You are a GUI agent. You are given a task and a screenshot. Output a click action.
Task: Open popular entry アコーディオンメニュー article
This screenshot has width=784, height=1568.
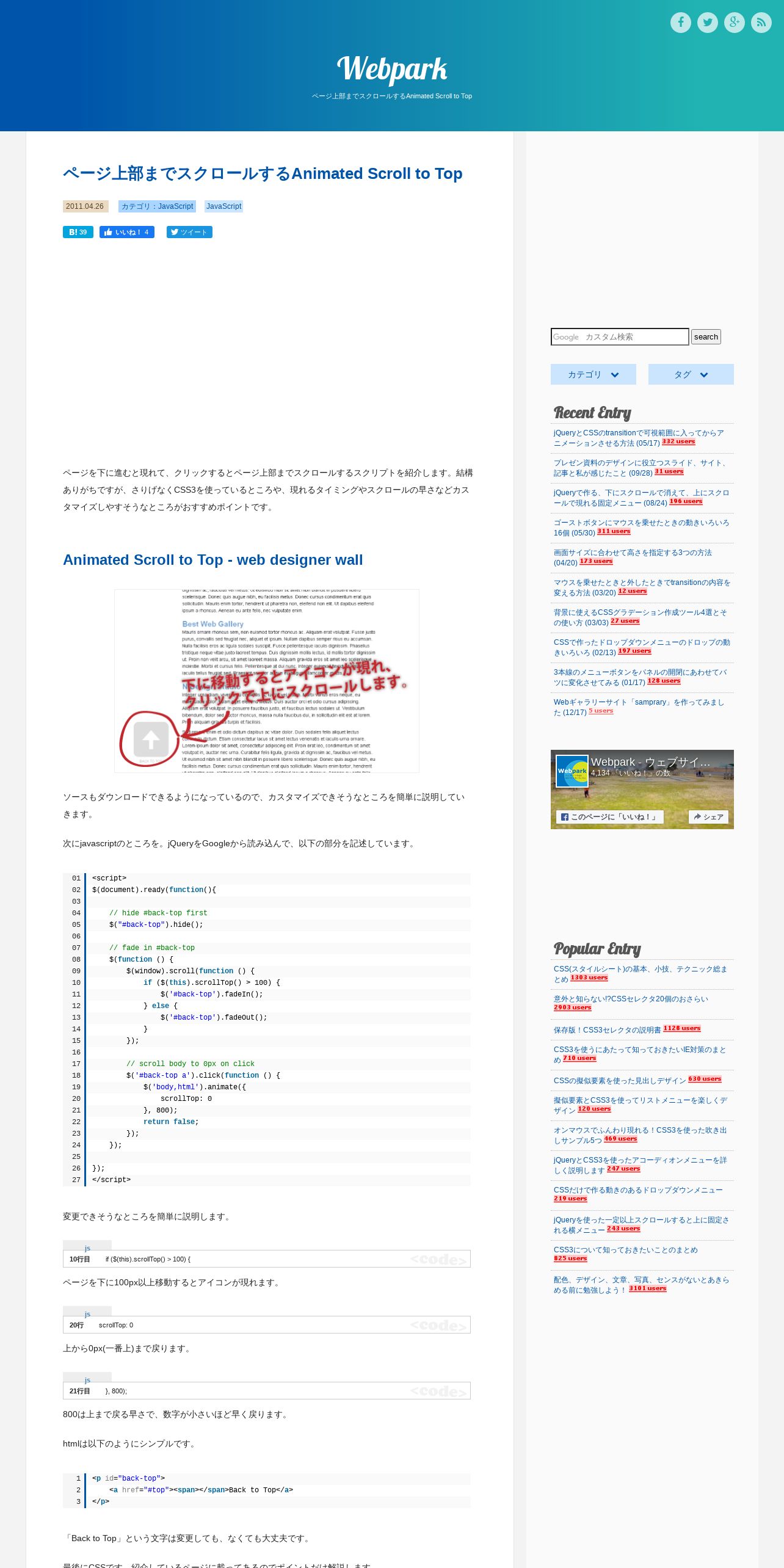click(641, 1165)
